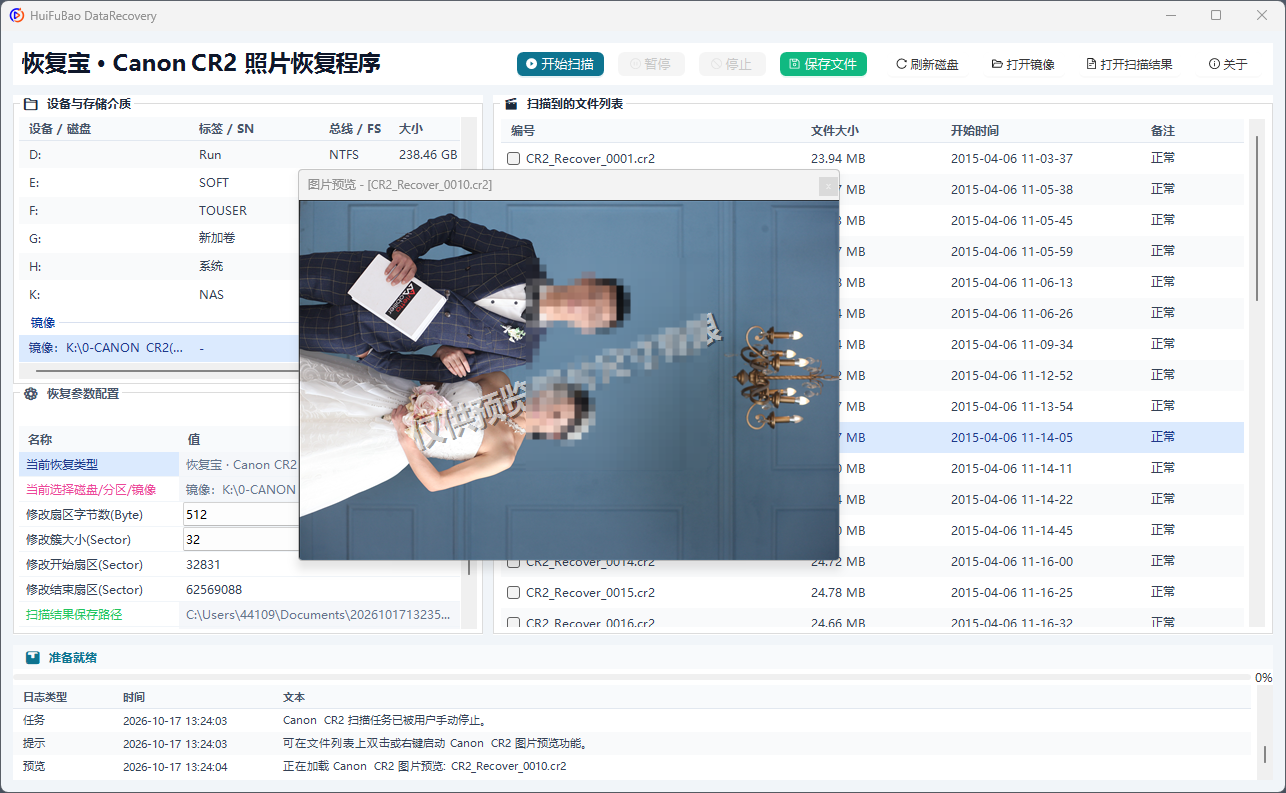
Task: Start scanning with the 开始扫描 button
Action: (x=560, y=64)
